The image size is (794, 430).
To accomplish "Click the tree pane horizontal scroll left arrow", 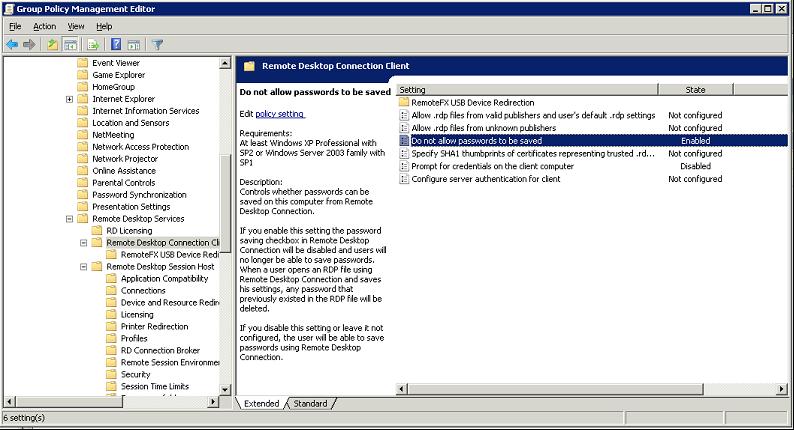I will (x=9, y=402).
